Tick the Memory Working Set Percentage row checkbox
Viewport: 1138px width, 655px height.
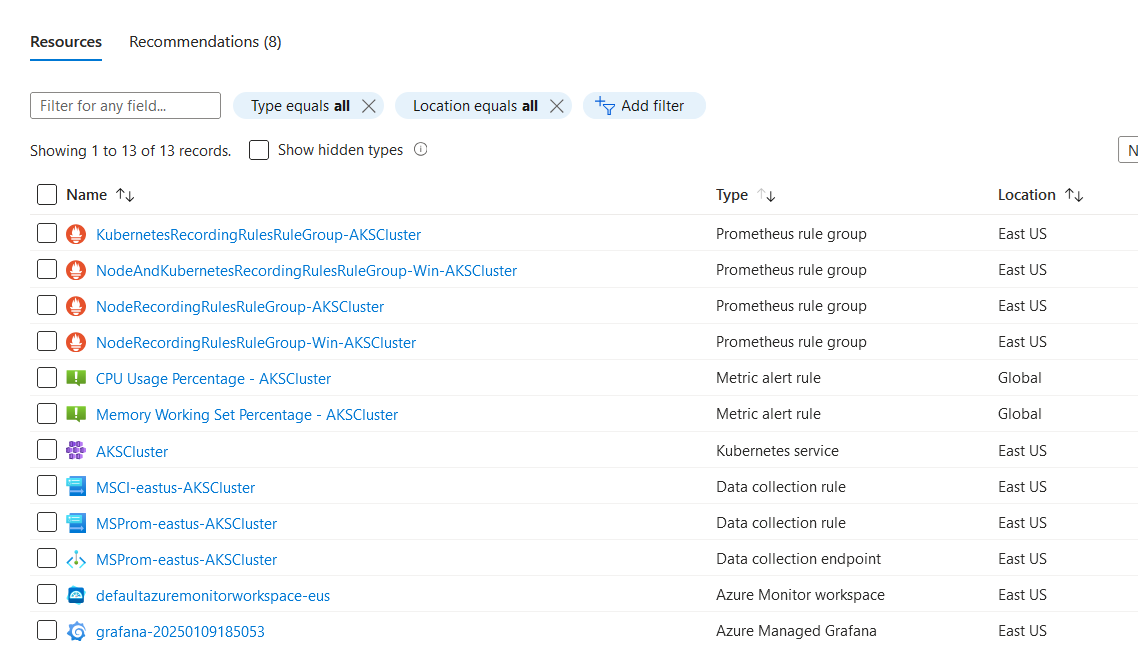pos(46,413)
